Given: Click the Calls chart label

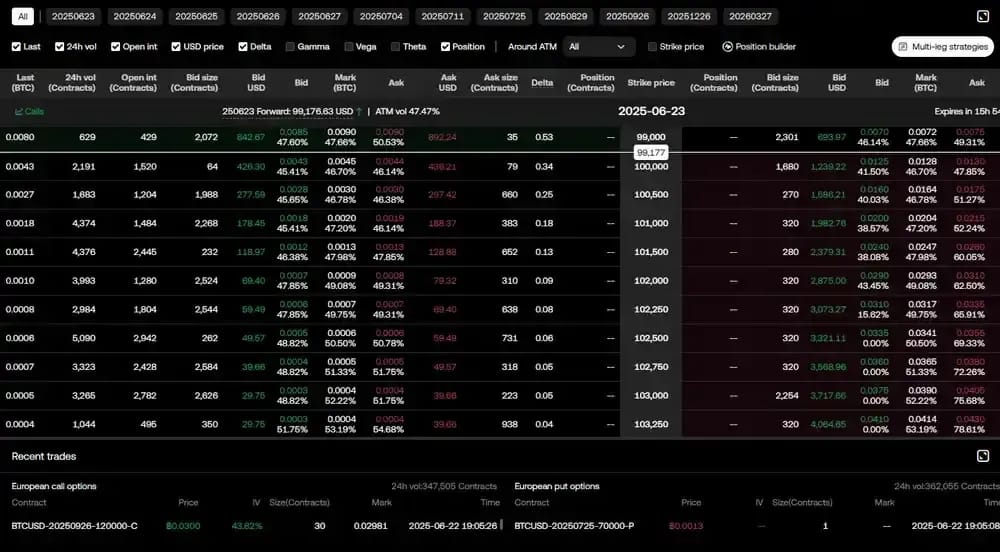Looking at the screenshot, I should (29, 112).
